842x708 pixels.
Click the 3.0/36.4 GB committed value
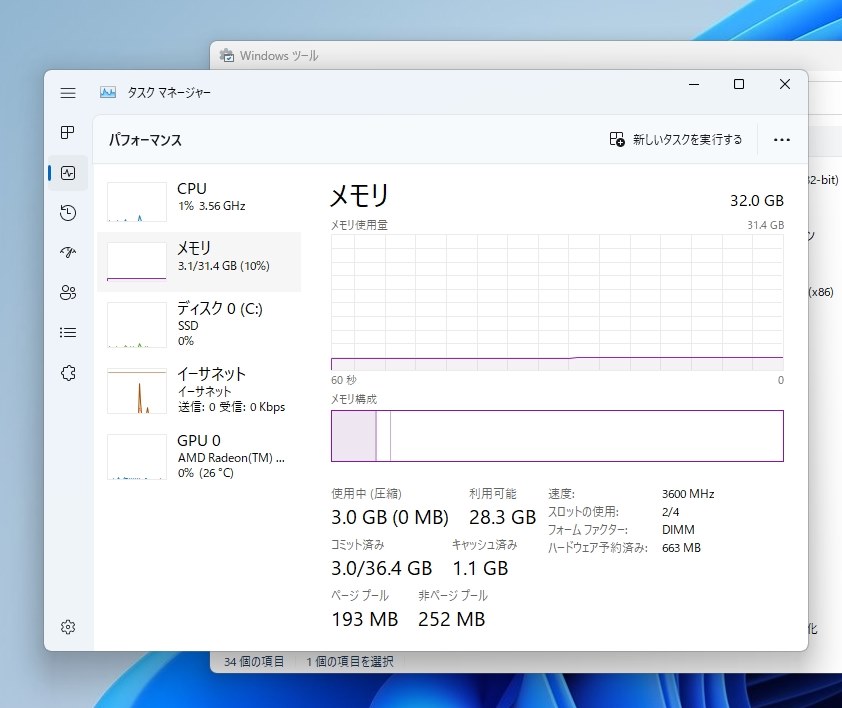click(x=382, y=568)
